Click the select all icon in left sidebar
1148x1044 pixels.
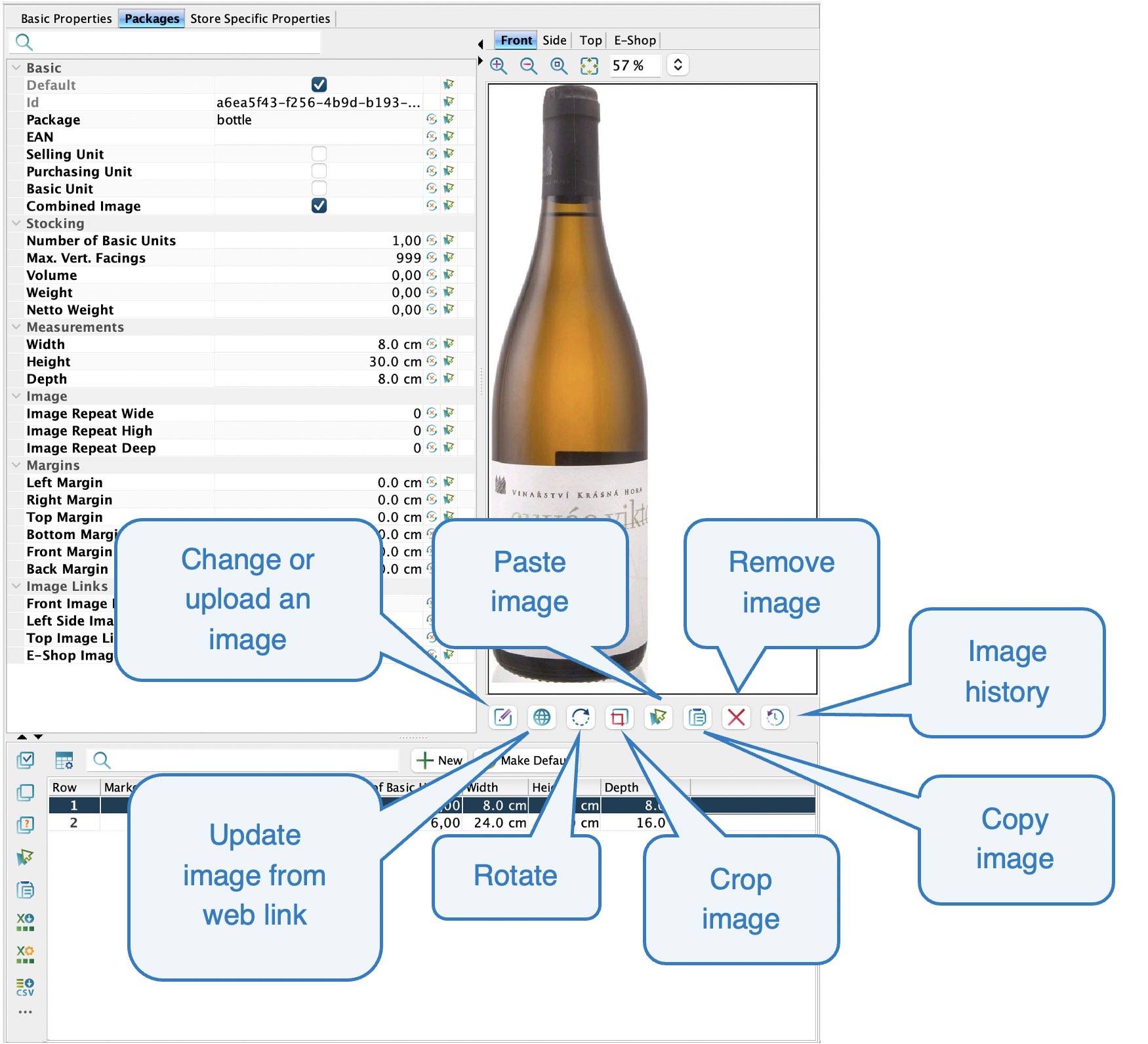(x=26, y=760)
